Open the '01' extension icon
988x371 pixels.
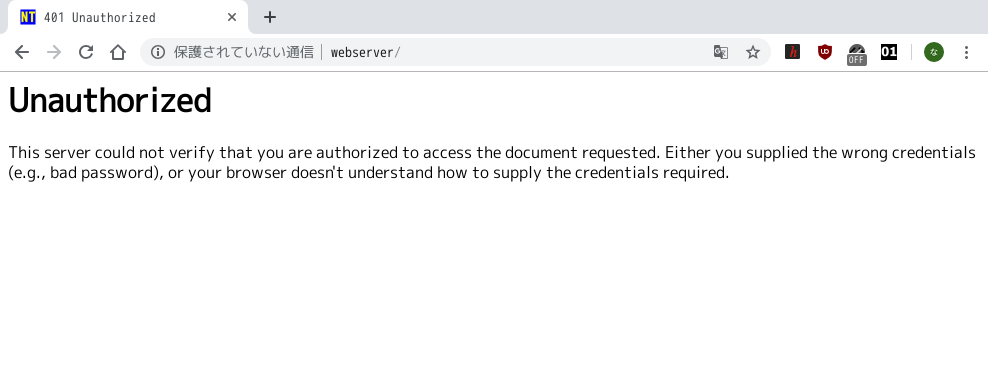pos(889,52)
